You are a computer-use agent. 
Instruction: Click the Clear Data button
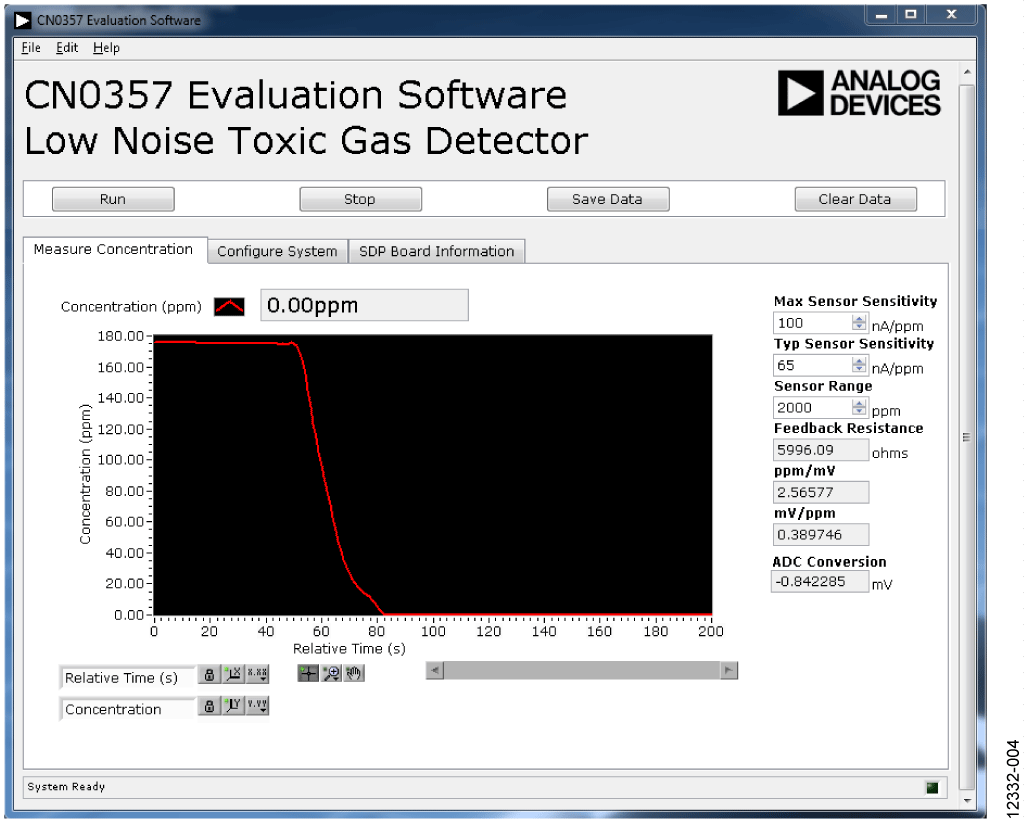[855, 199]
